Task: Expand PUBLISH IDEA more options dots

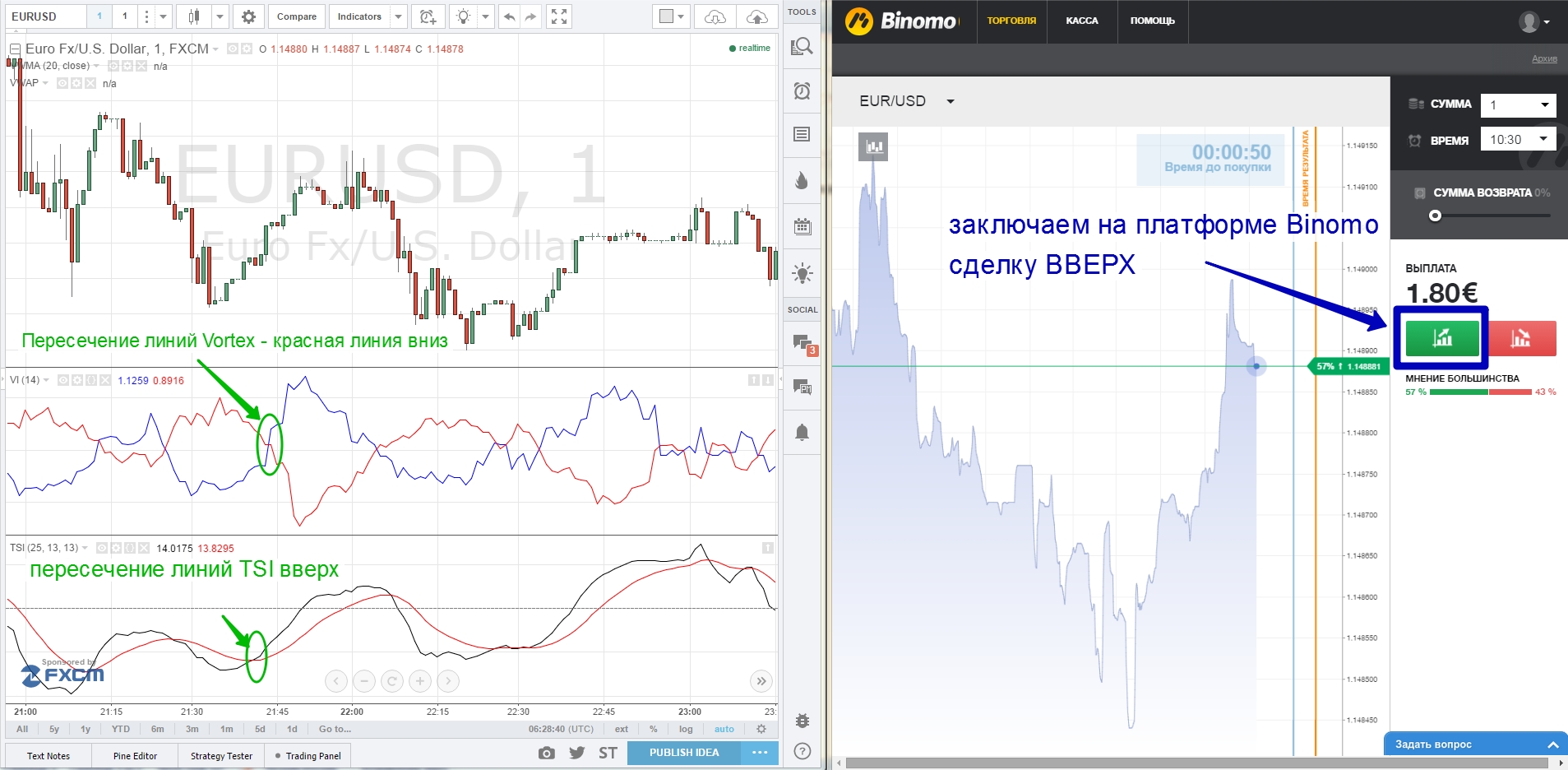Action: pyautogui.click(x=760, y=753)
